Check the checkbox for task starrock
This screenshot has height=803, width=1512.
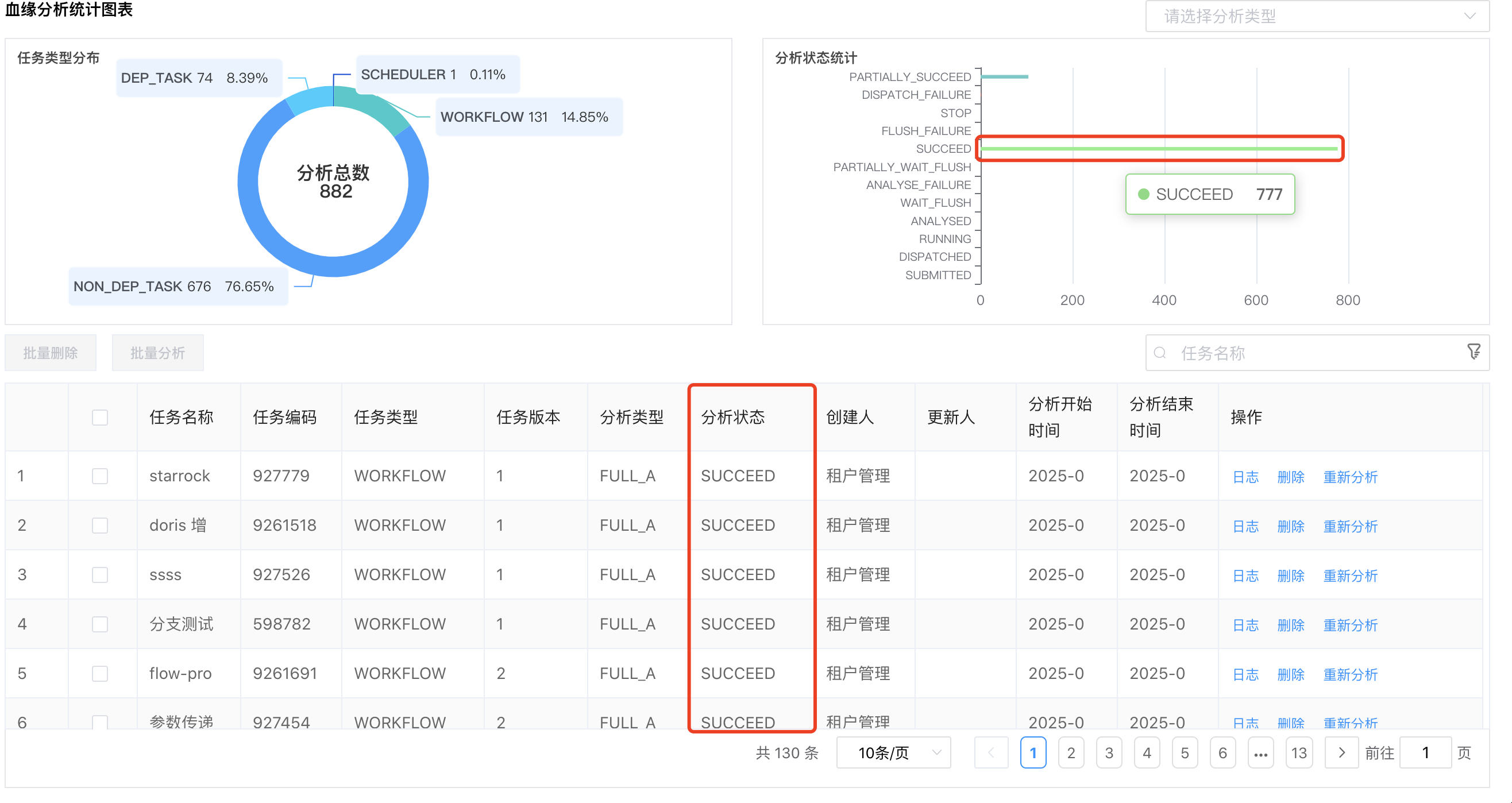(100, 476)
